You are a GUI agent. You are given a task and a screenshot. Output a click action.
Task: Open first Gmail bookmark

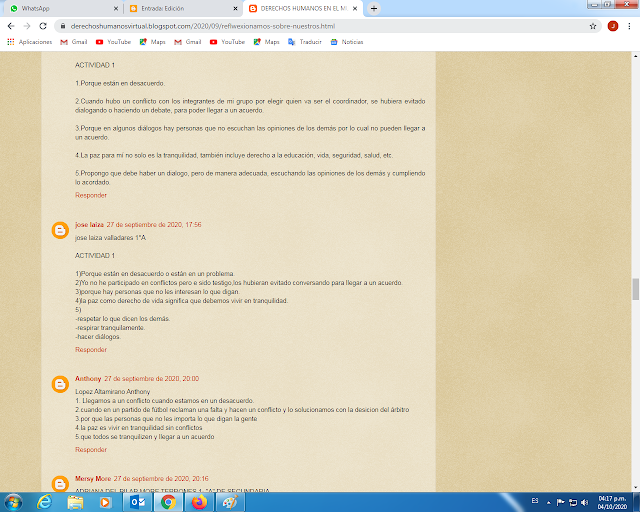click(74, 42)
